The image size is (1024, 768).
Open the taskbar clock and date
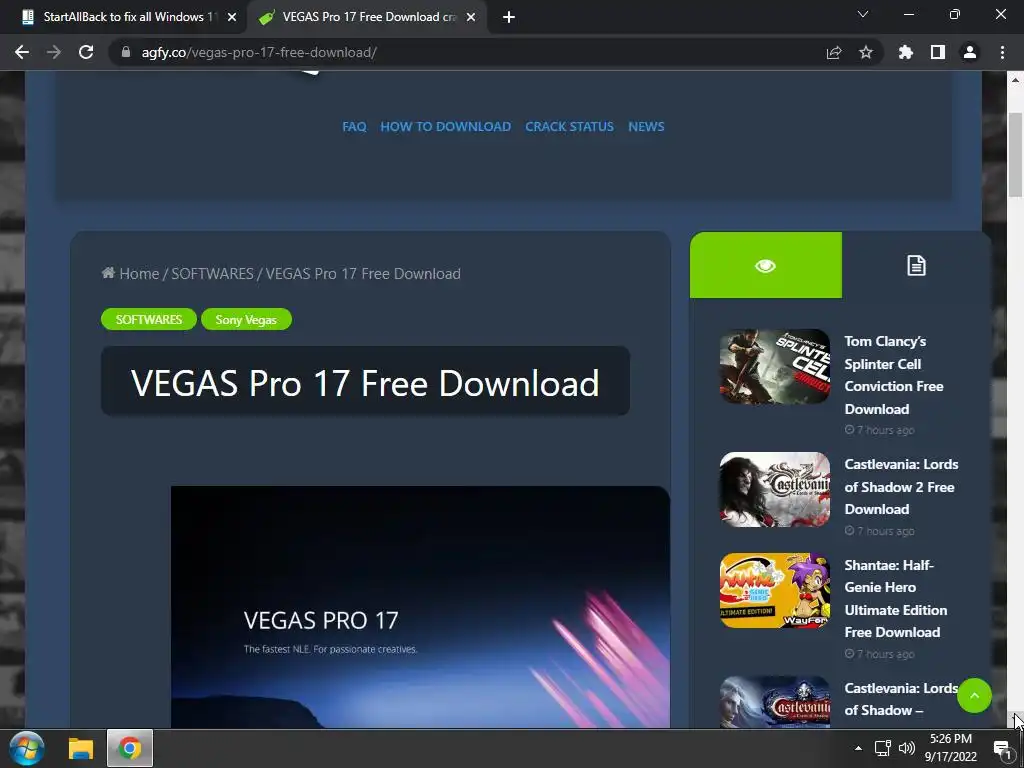pos(951,748)
